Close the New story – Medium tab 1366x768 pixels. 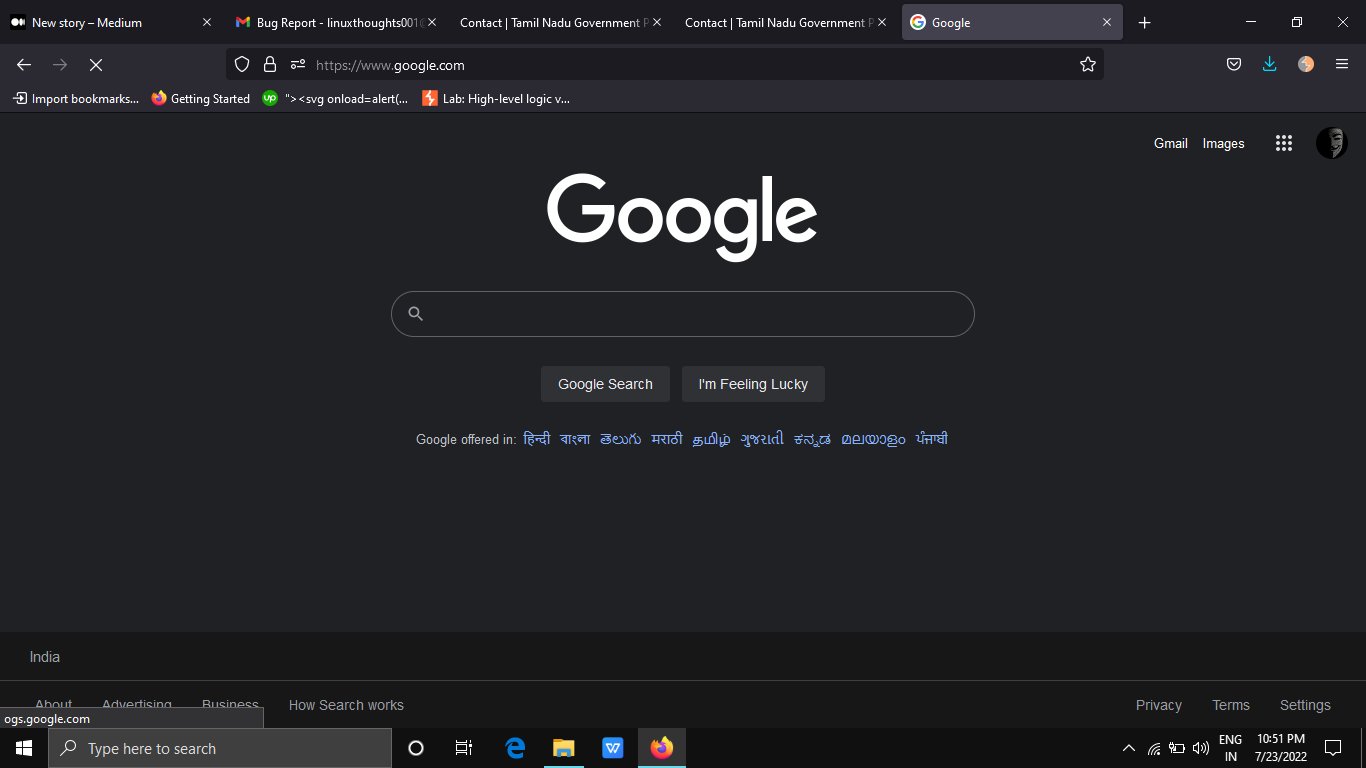click(207, 22)
